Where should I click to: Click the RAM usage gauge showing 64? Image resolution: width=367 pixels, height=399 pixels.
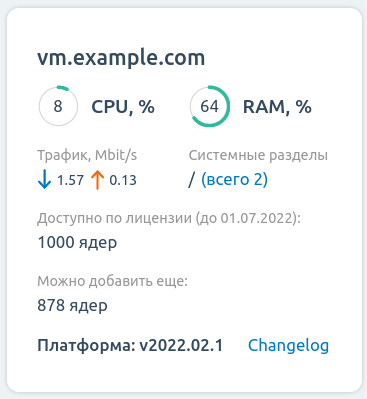tap(210, 106)
